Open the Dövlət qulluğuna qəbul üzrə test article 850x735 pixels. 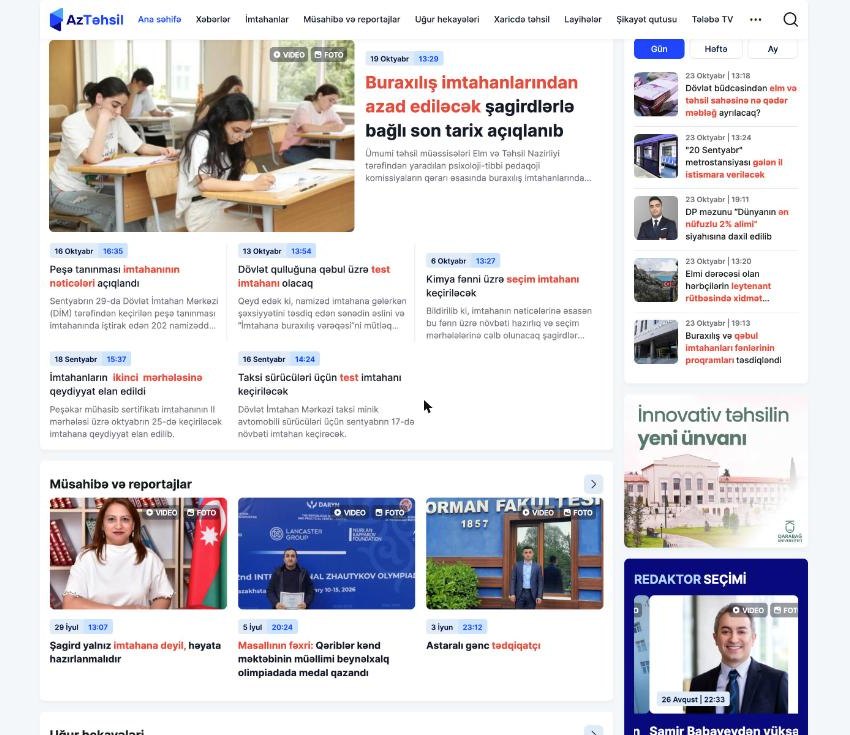tap(314, 276)
